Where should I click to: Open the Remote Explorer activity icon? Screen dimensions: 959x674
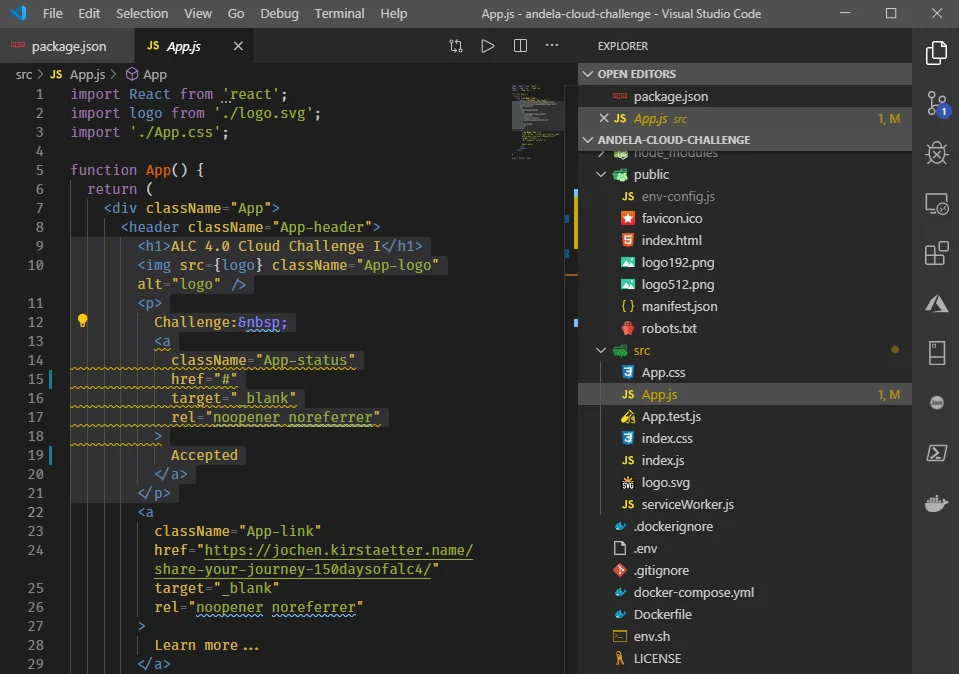click(x=936, y=203)
